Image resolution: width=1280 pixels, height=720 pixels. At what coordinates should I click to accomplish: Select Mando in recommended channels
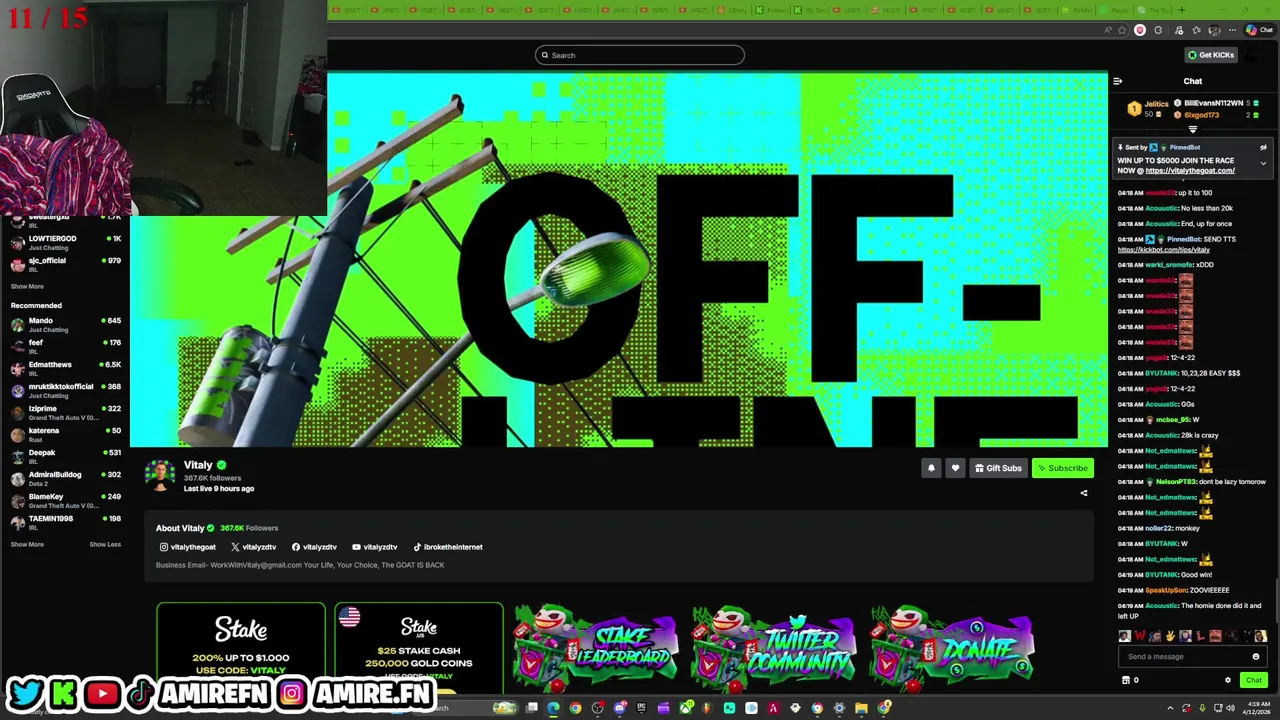pyautogui.click(x=65, y=325)
